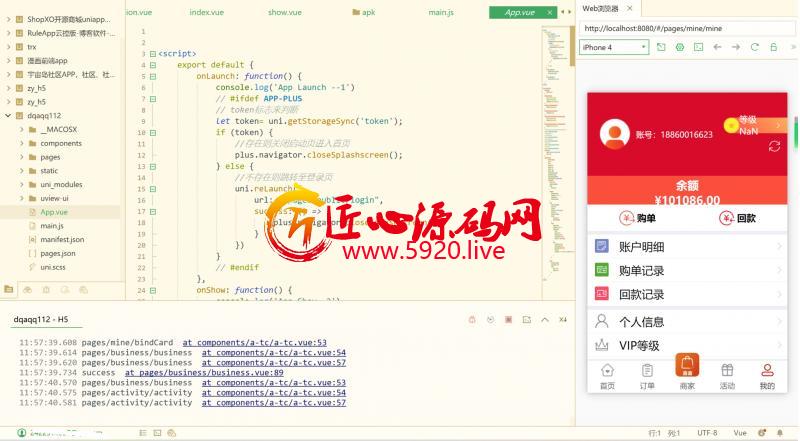
Task: Close the App.vue editor tab
Action: (x=549, y=12)
